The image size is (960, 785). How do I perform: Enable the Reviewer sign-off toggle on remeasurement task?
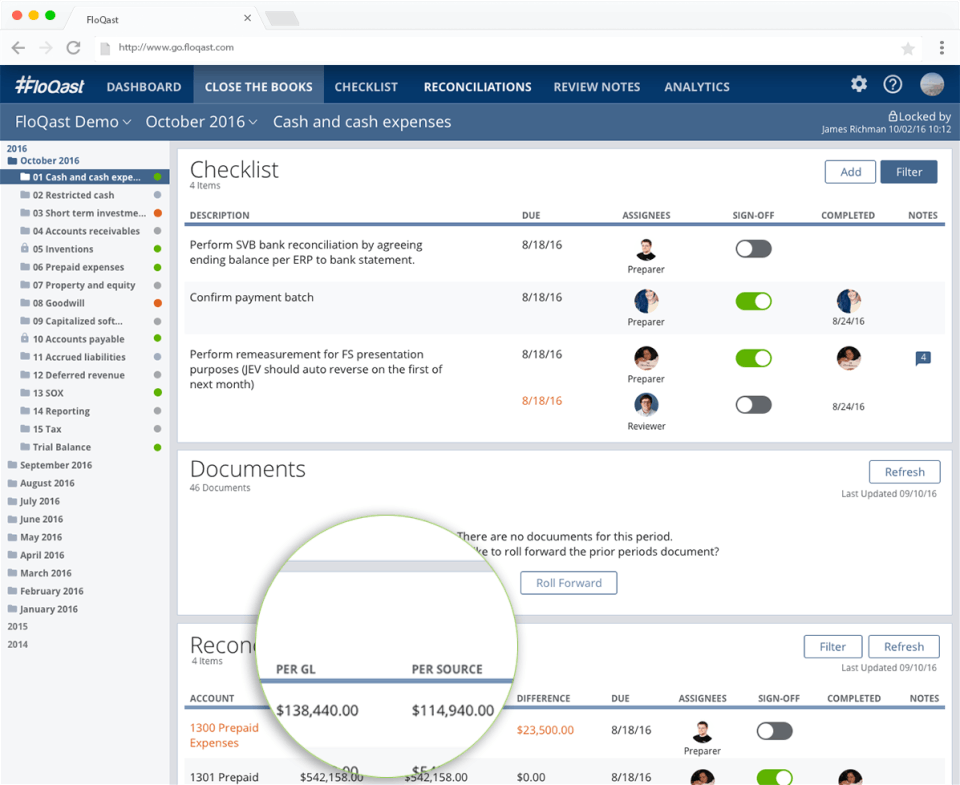[753, 405]
